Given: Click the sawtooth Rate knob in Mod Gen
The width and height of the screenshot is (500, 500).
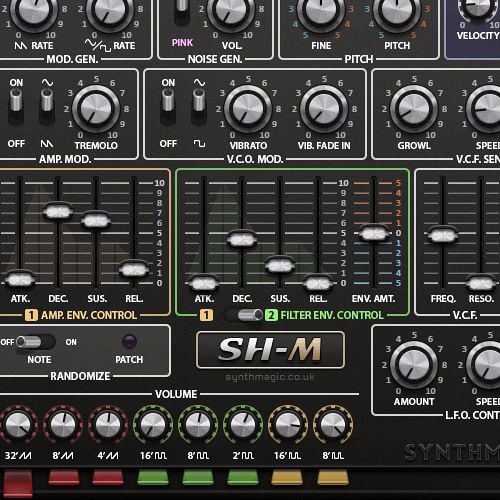Looking at the screenshot, I should [x=33, y=10].
